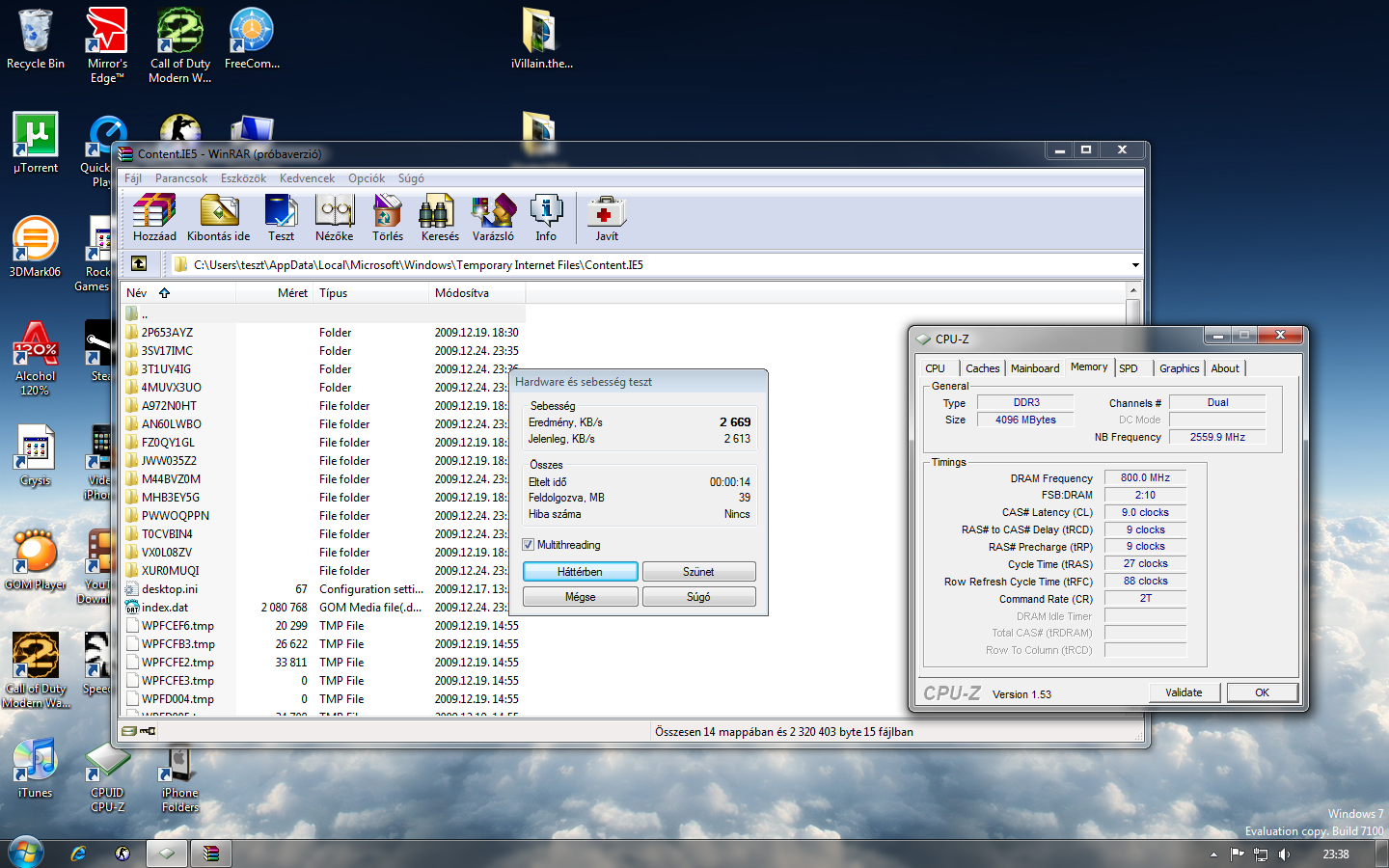This screenshot has width=1389, height=868.
Task: Click WinRAR file list scrollbar up arrow
Action: pyautogui.click(x=1133, y=290)
